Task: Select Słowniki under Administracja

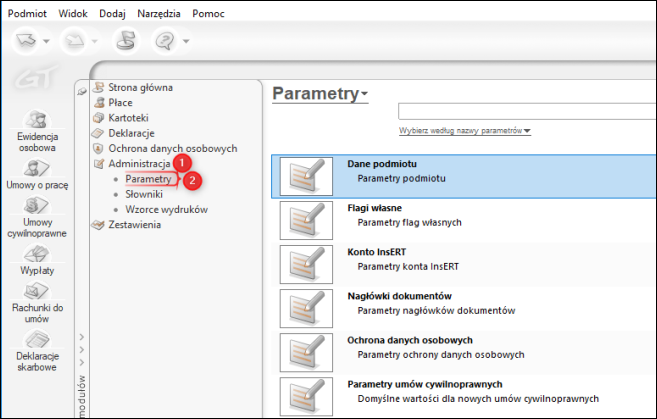Action: (144, 194)
